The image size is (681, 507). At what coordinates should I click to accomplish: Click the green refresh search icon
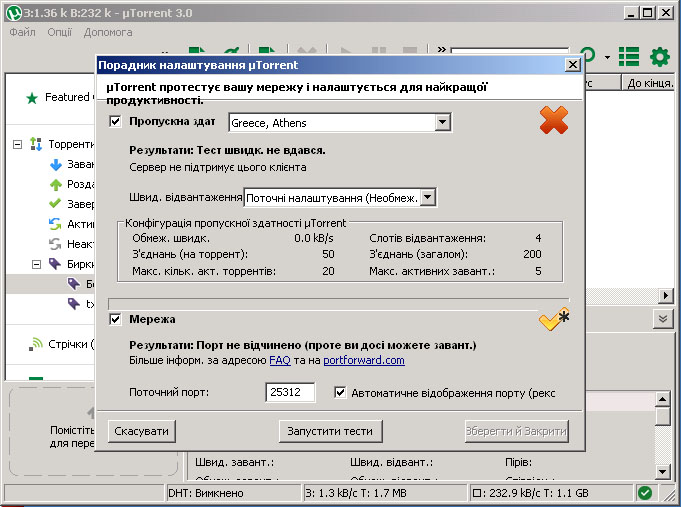click(588, 55)
